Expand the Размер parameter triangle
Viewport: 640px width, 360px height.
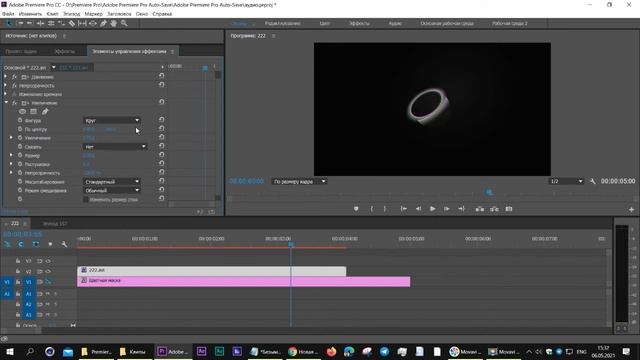(11, 155)
